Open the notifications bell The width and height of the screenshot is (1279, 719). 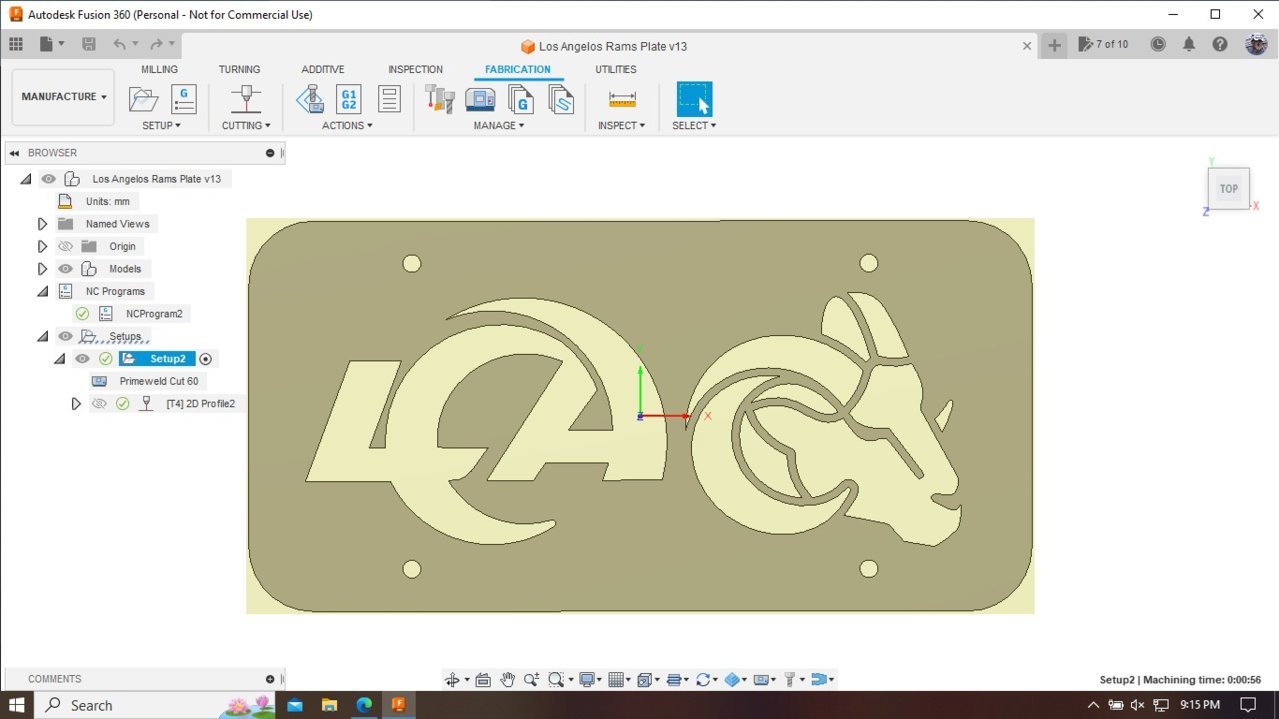(1189, 44)
